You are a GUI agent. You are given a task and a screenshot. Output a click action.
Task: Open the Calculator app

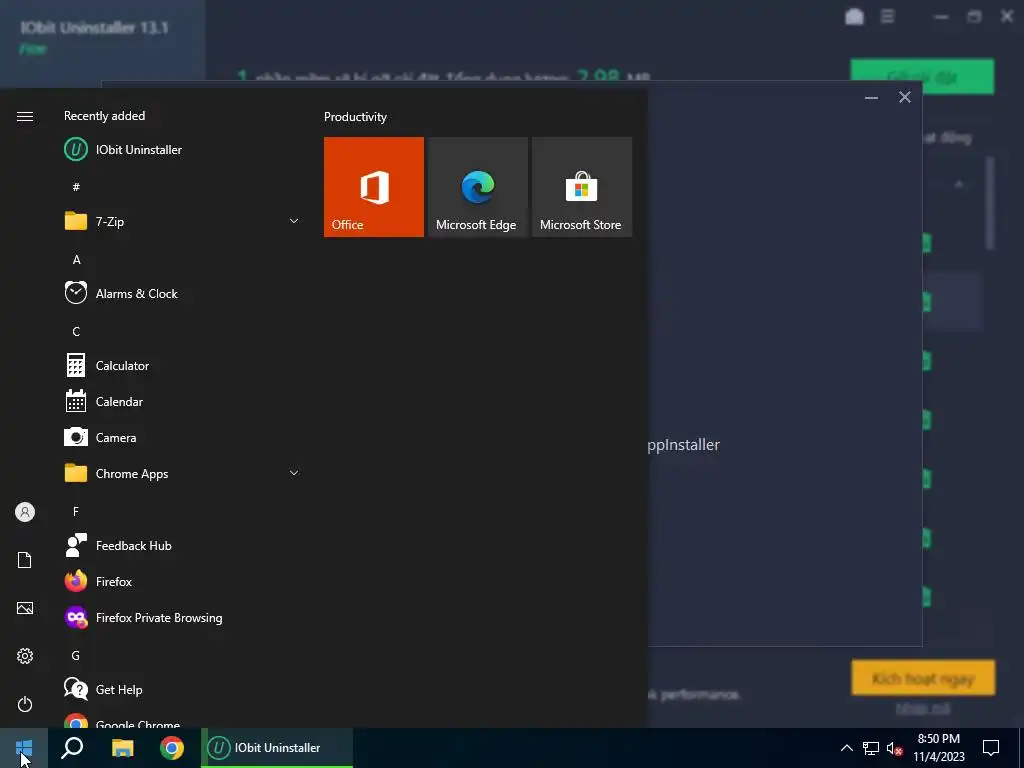(x=183, y=366)
